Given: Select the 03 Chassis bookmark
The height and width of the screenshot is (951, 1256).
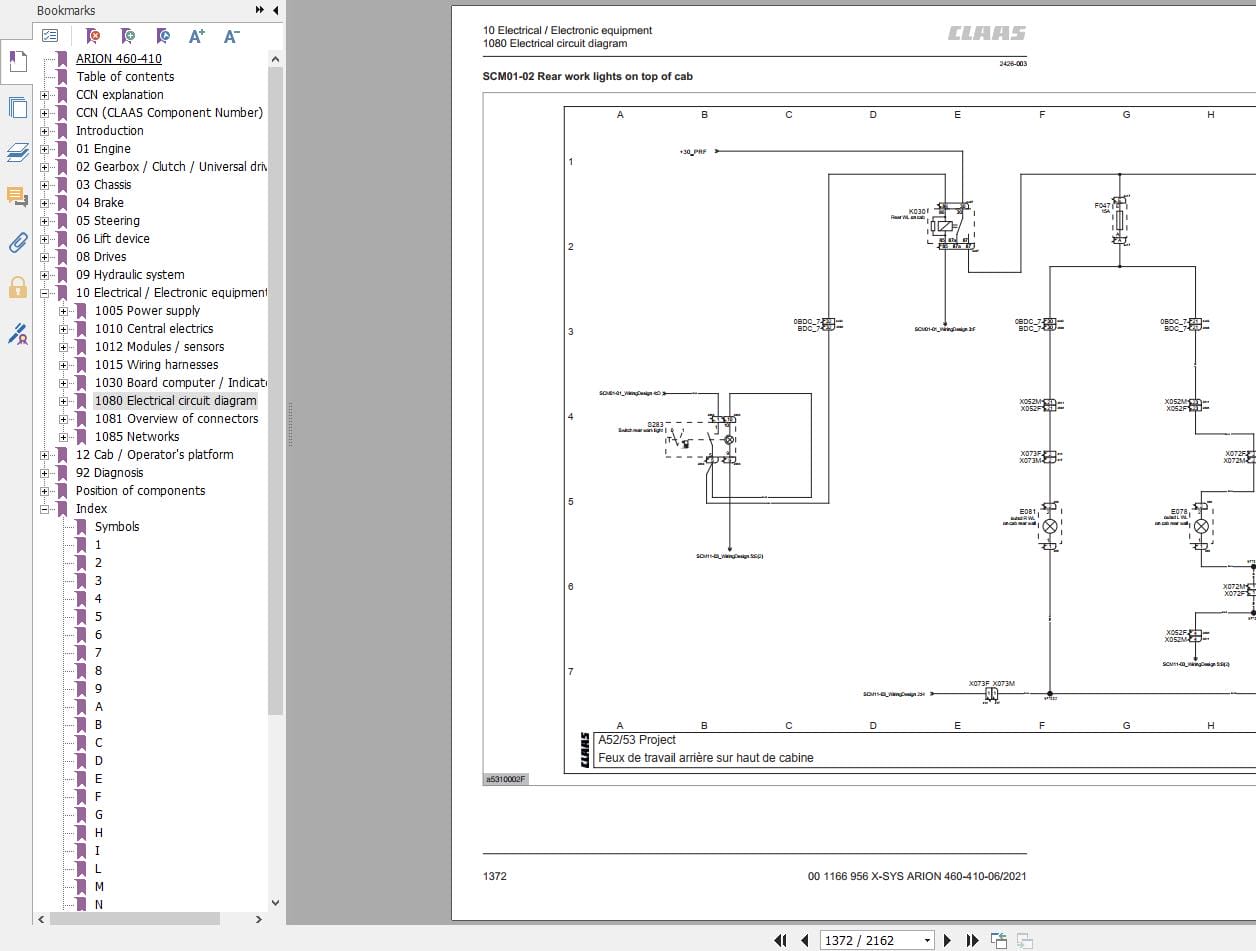Looking at the screenshot, I should pos(103,185).
